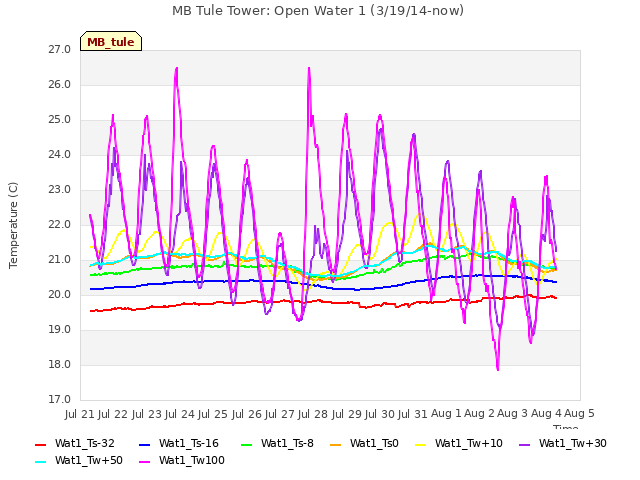
Task: Click the purple Wat1_Tw+30 legend swatch
Action: (x=524, y=444)
